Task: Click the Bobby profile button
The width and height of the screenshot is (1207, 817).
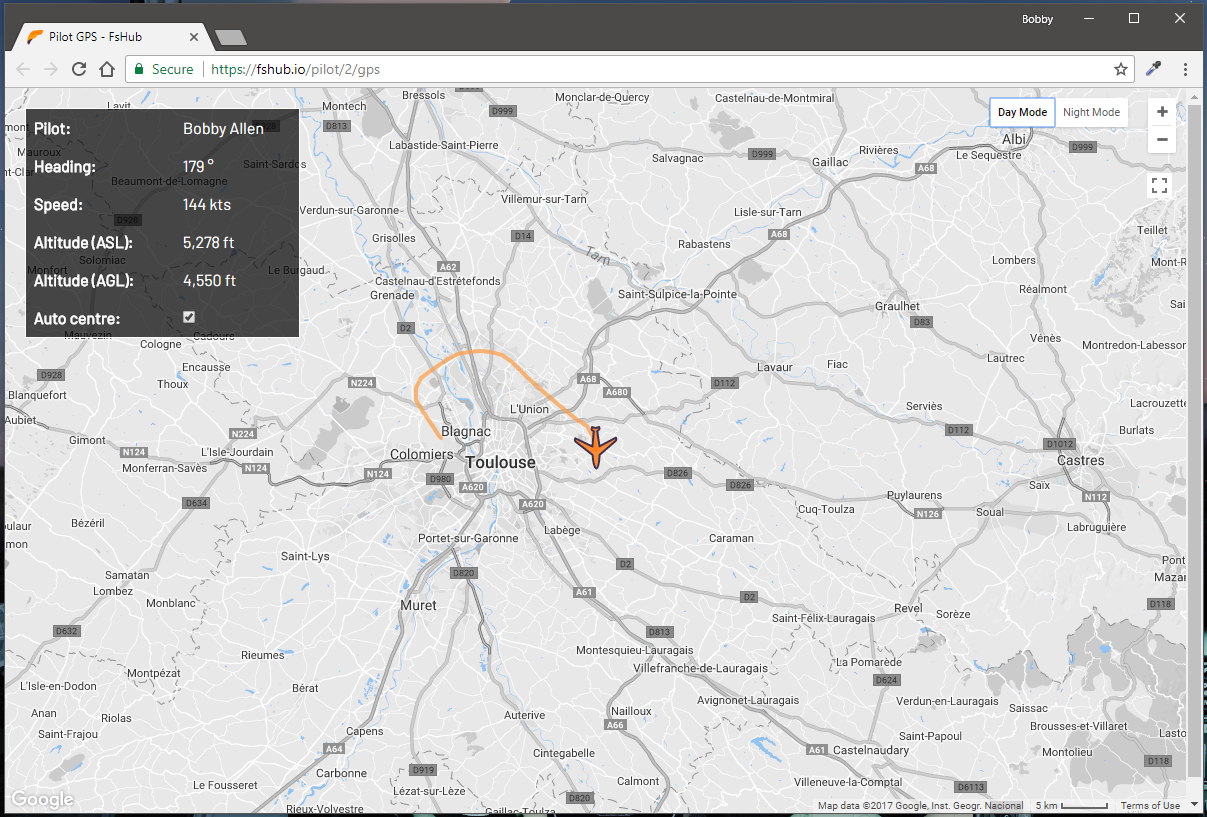Action: pos(1037,19)
